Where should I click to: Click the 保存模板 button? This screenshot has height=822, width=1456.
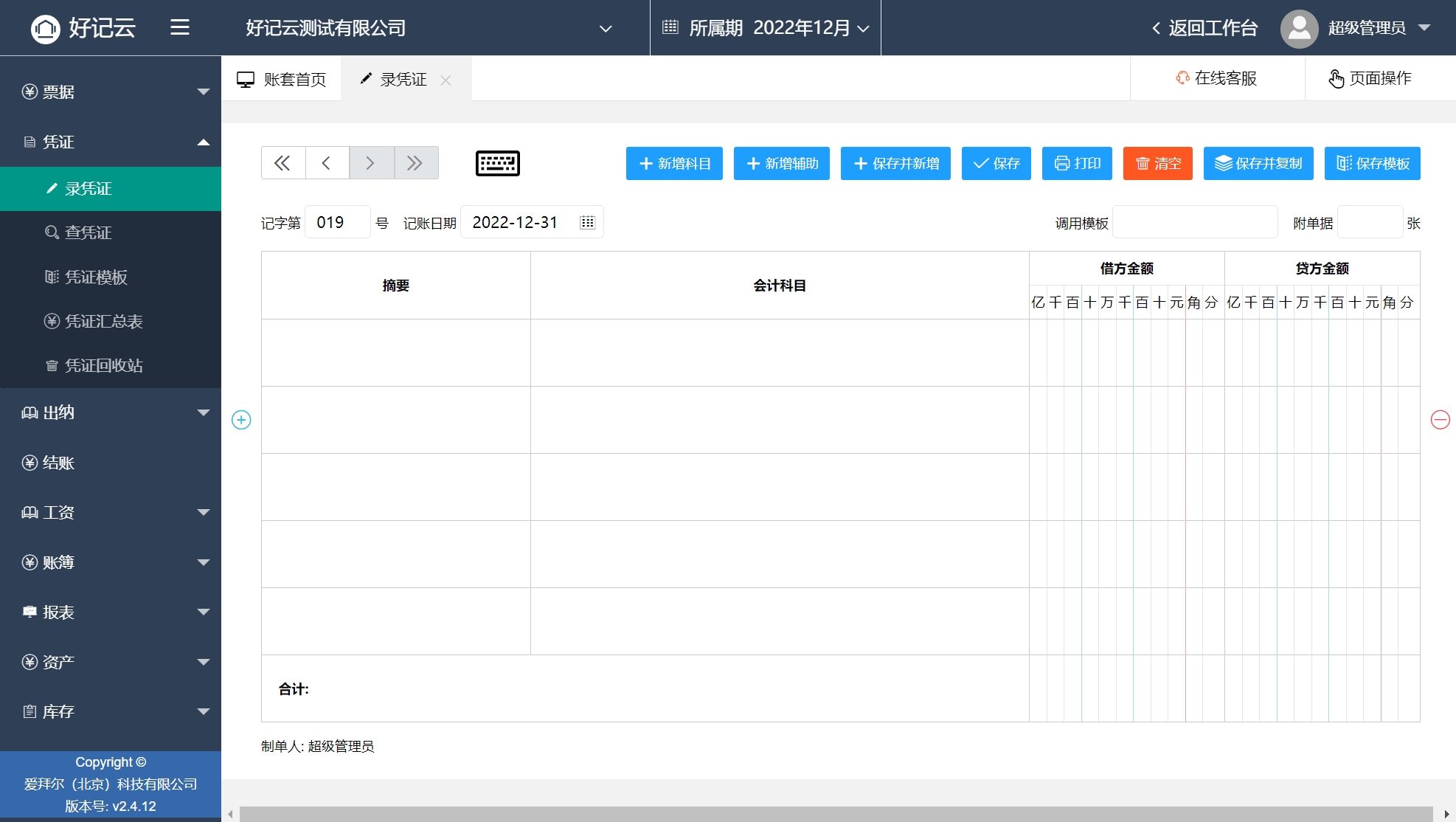click(x=1373, y=163)
